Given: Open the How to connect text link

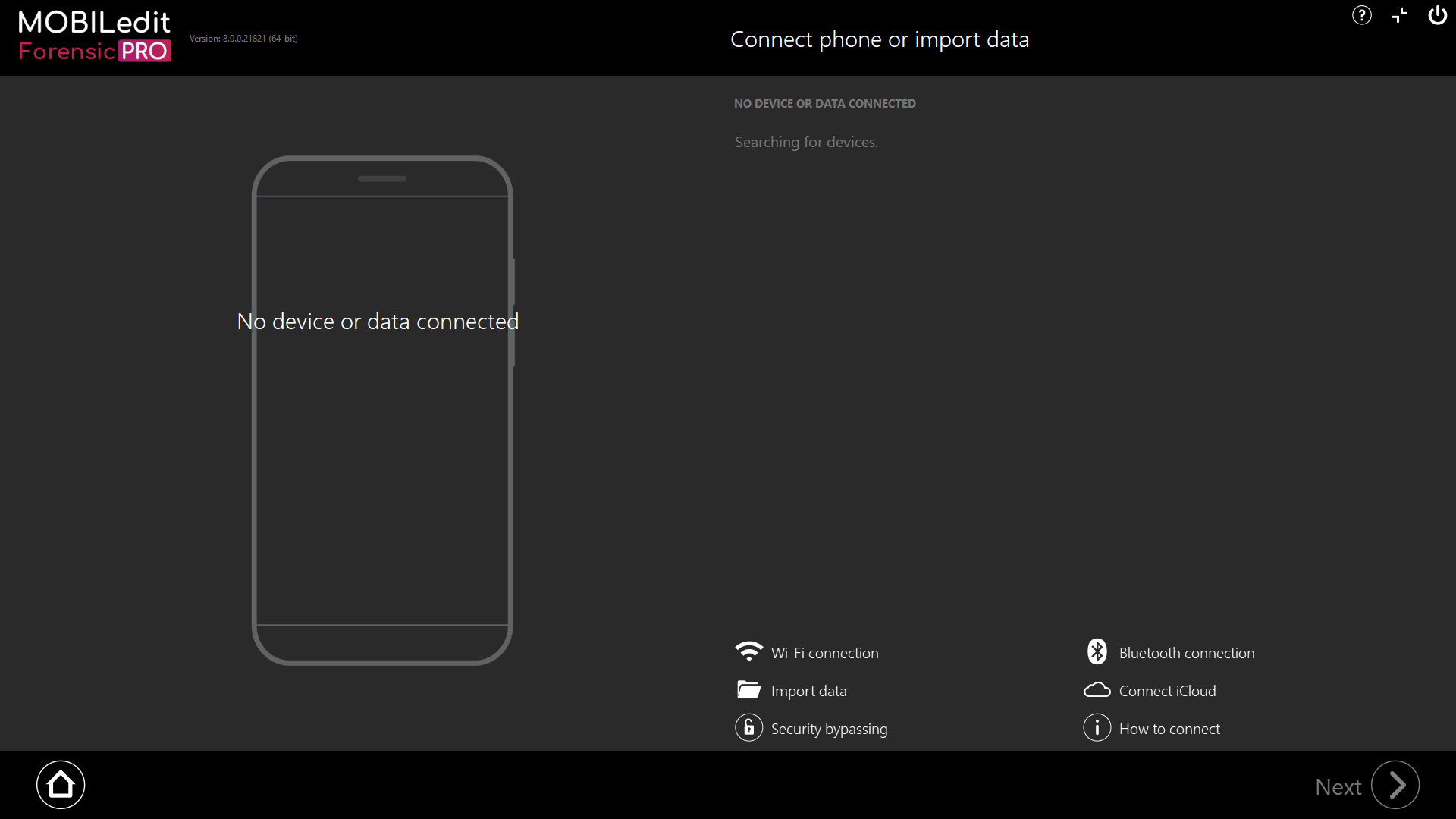Looking at the screenshot, I should 1169,729.
